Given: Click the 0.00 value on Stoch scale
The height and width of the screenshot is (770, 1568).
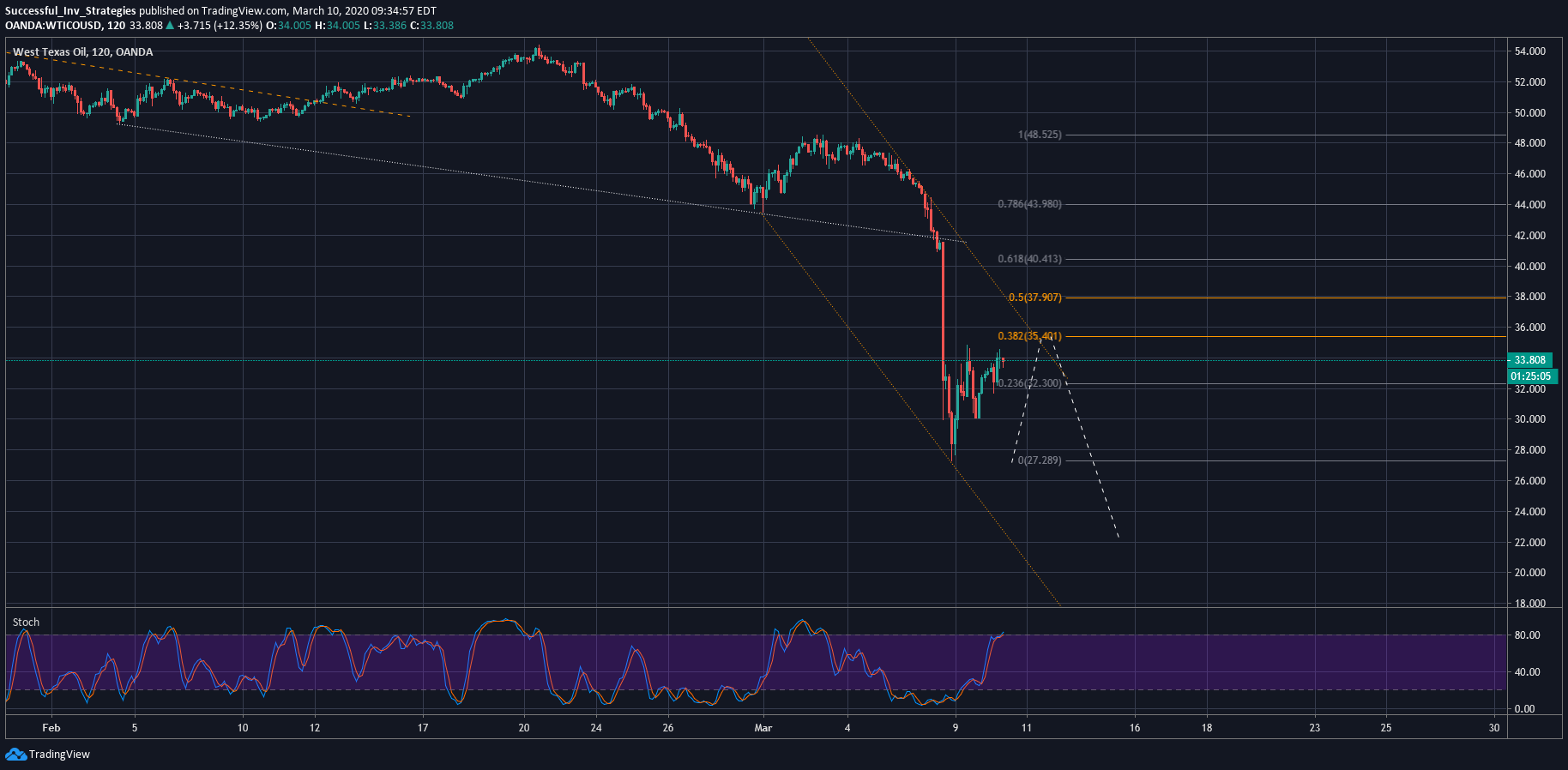Looking at the screenshot, I should [1525, 709].
